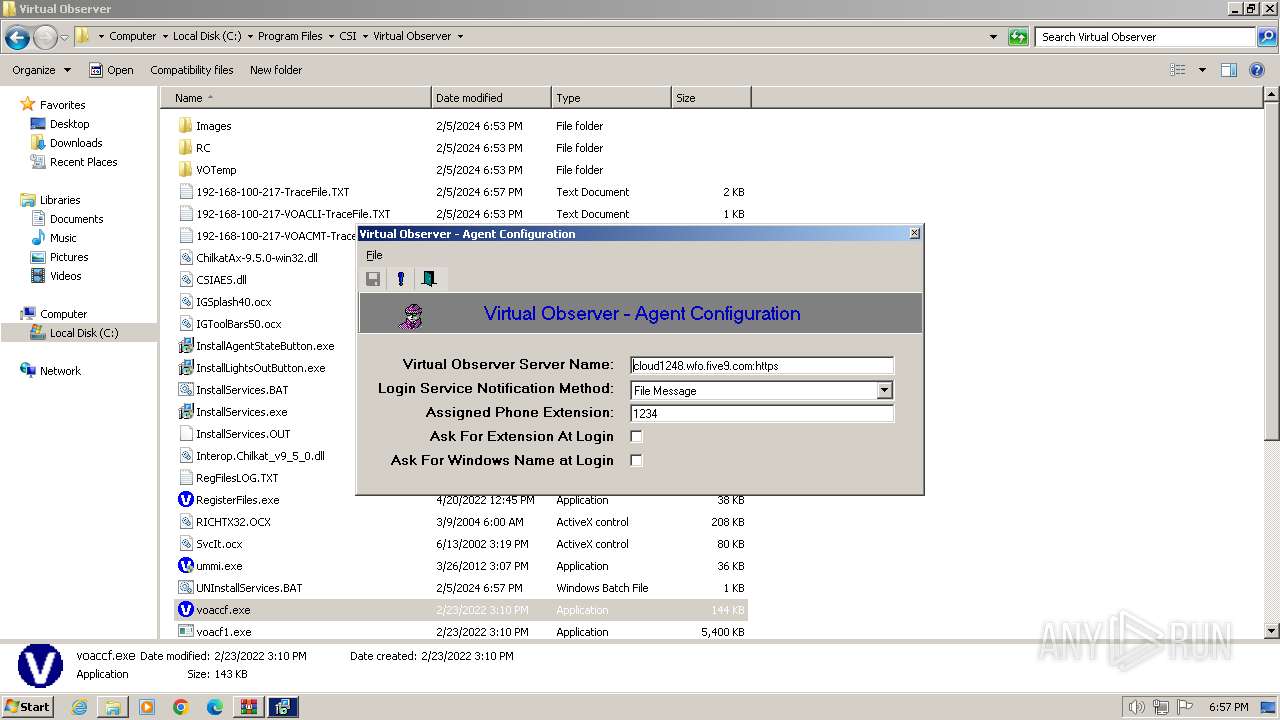
Task: Sort by the Size column header
Action: point(711,98)
